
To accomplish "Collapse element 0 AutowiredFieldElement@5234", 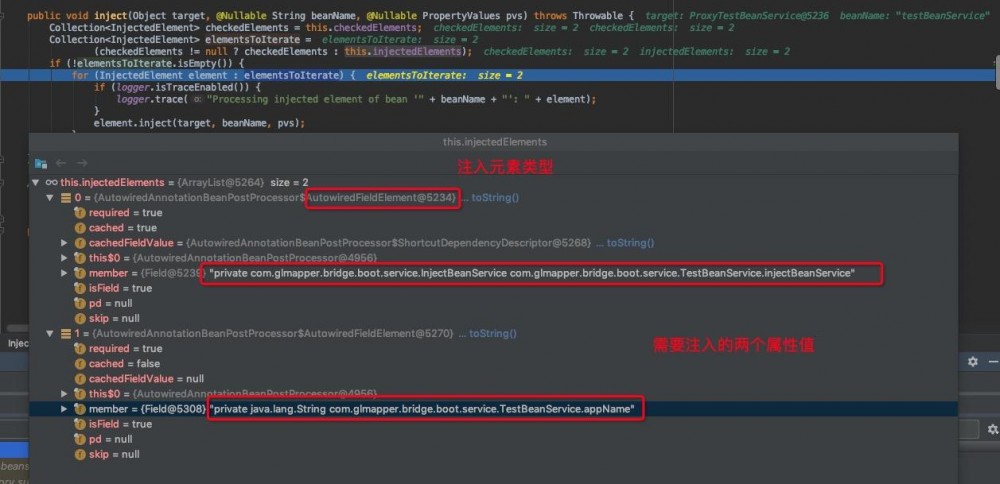I will tap(49, 198).
